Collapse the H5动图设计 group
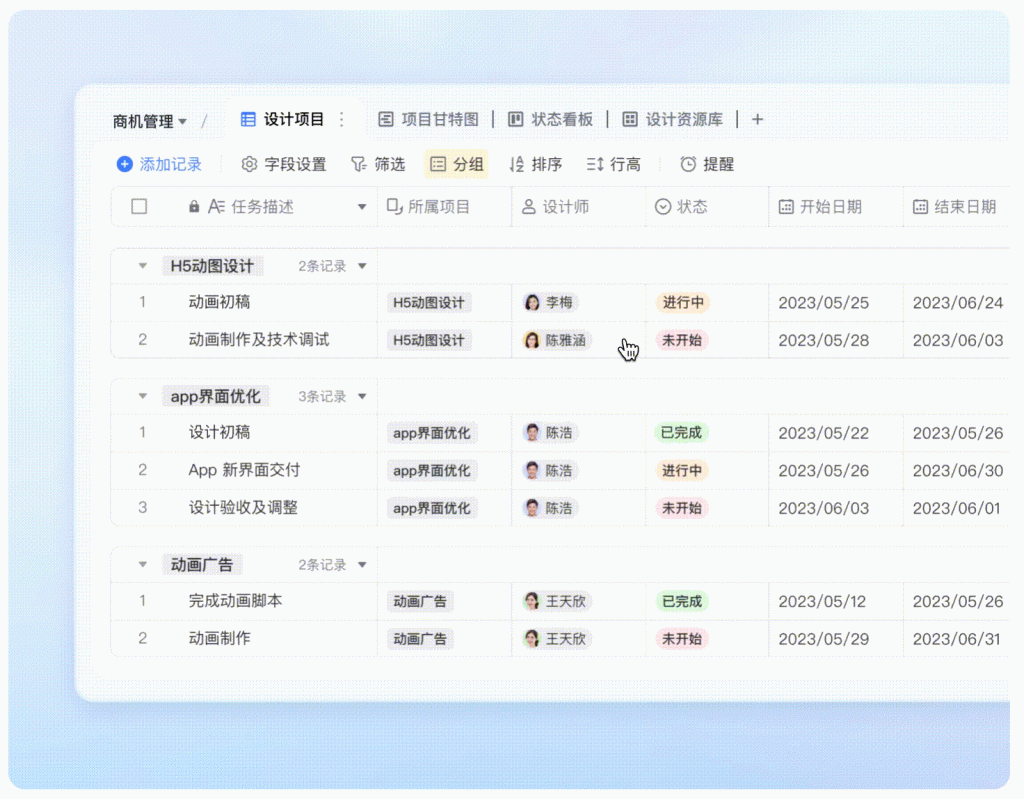 (143, 266)
